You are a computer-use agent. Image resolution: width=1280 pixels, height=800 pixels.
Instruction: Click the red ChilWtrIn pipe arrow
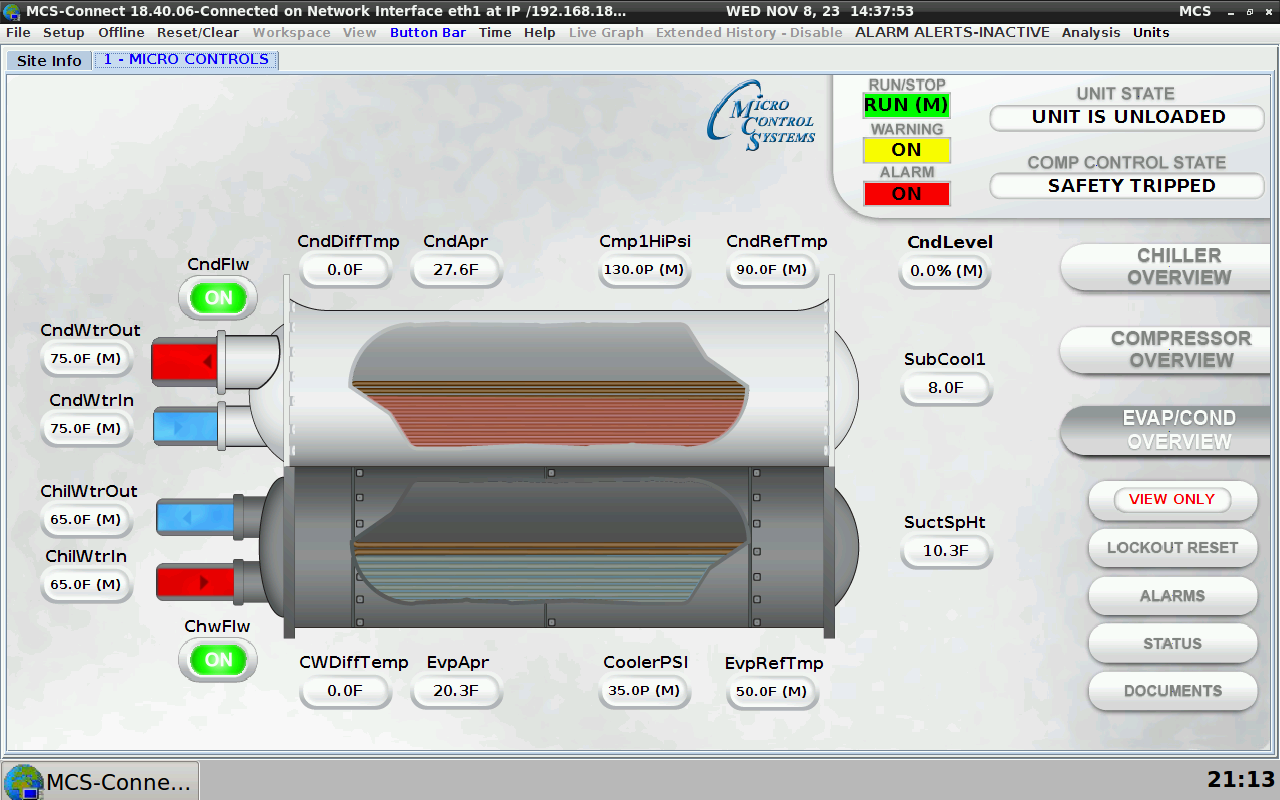coord(195,581)
